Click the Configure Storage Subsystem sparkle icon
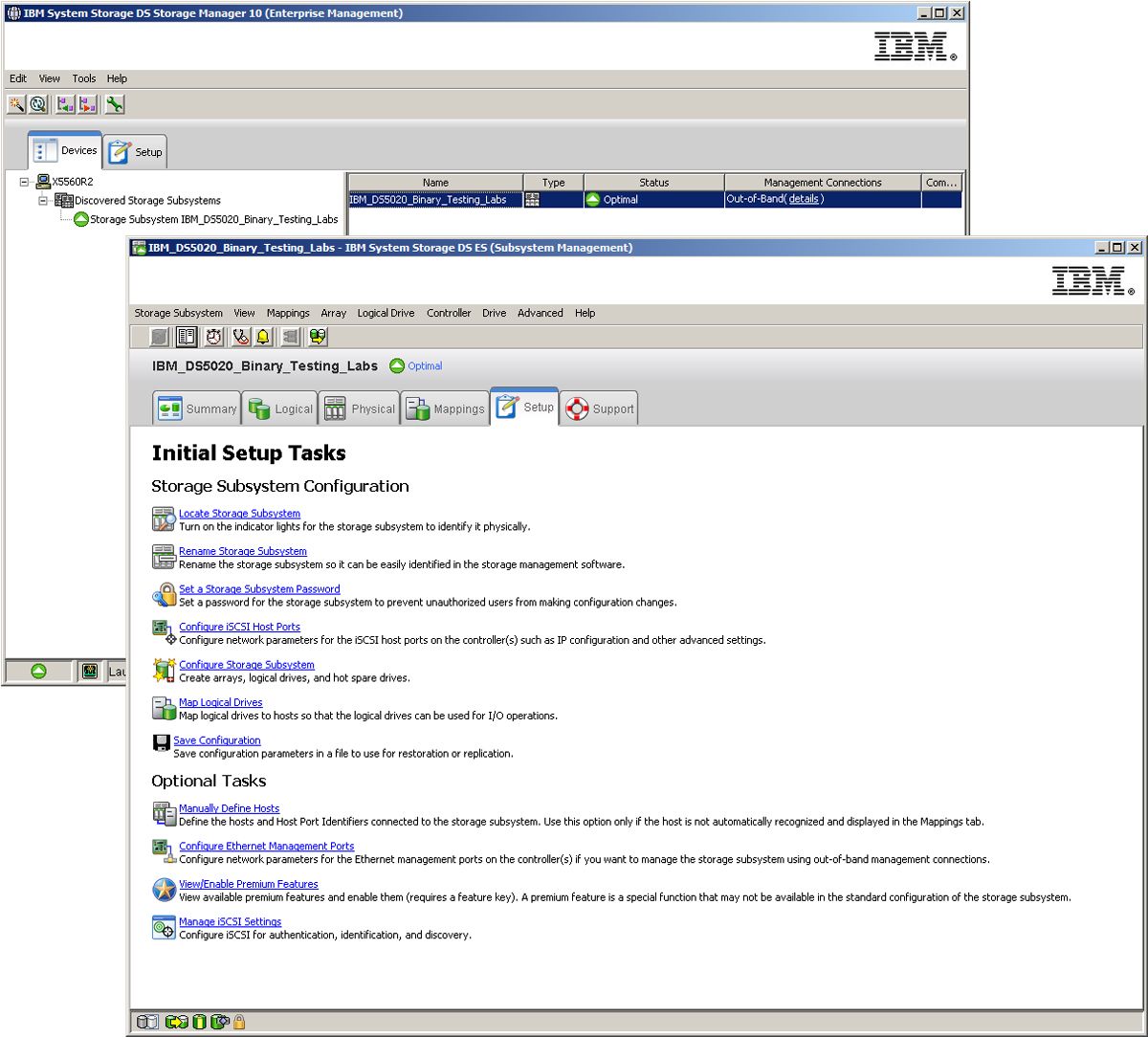 coord(164,671)
